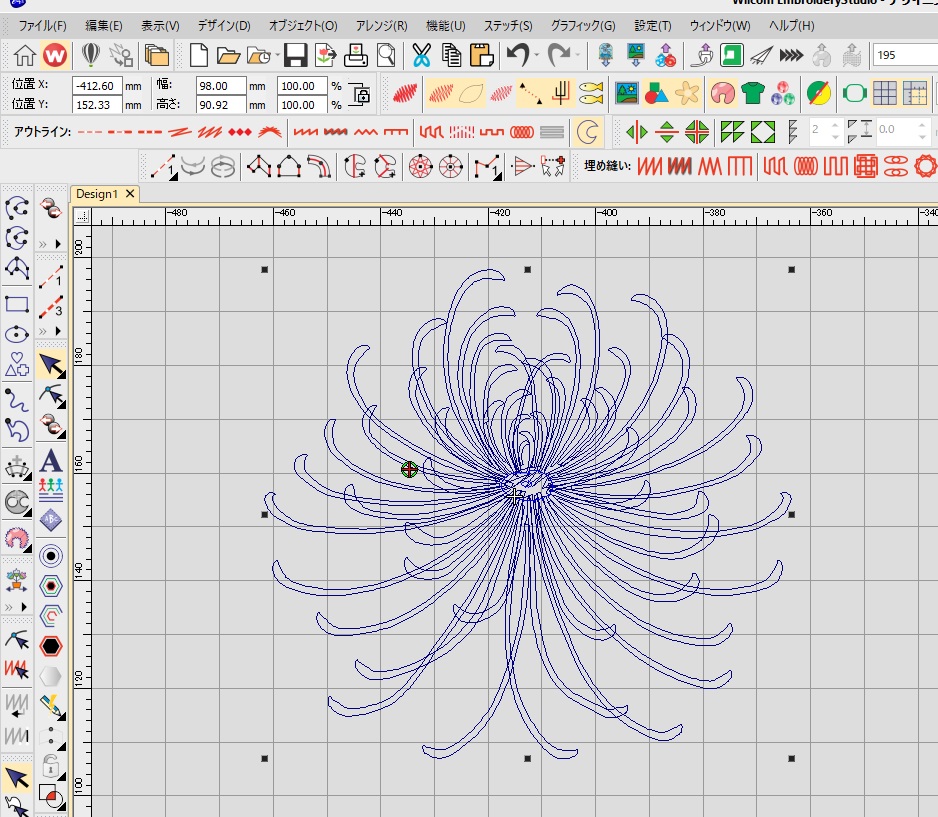Image resolution: width=938 pixels, height=817 pixels.
Task: Select the ellipse digitizing tool
Action: (17, 334)
